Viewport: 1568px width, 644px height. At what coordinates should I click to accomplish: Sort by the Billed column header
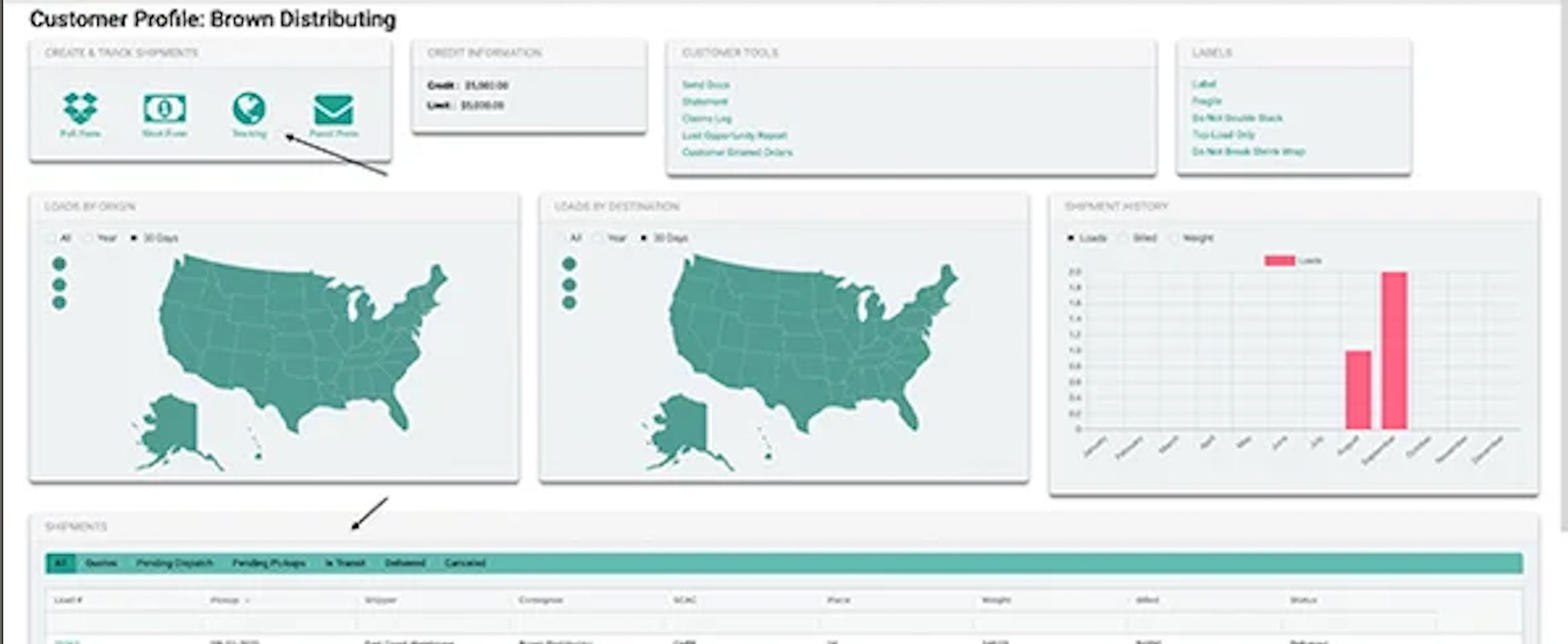click(x=1147, y=600)
